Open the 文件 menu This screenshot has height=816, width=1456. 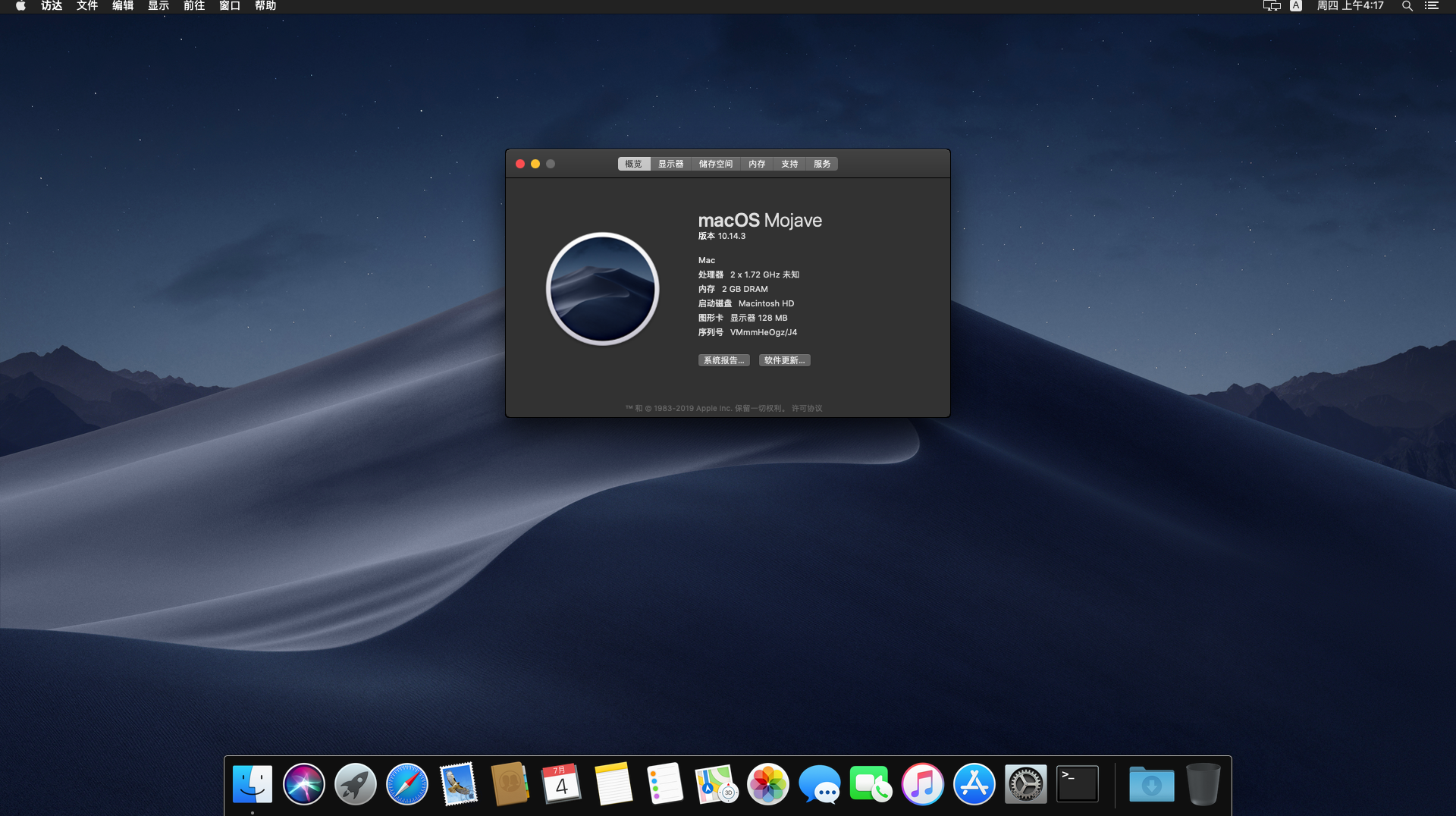(x=87, y=6)
